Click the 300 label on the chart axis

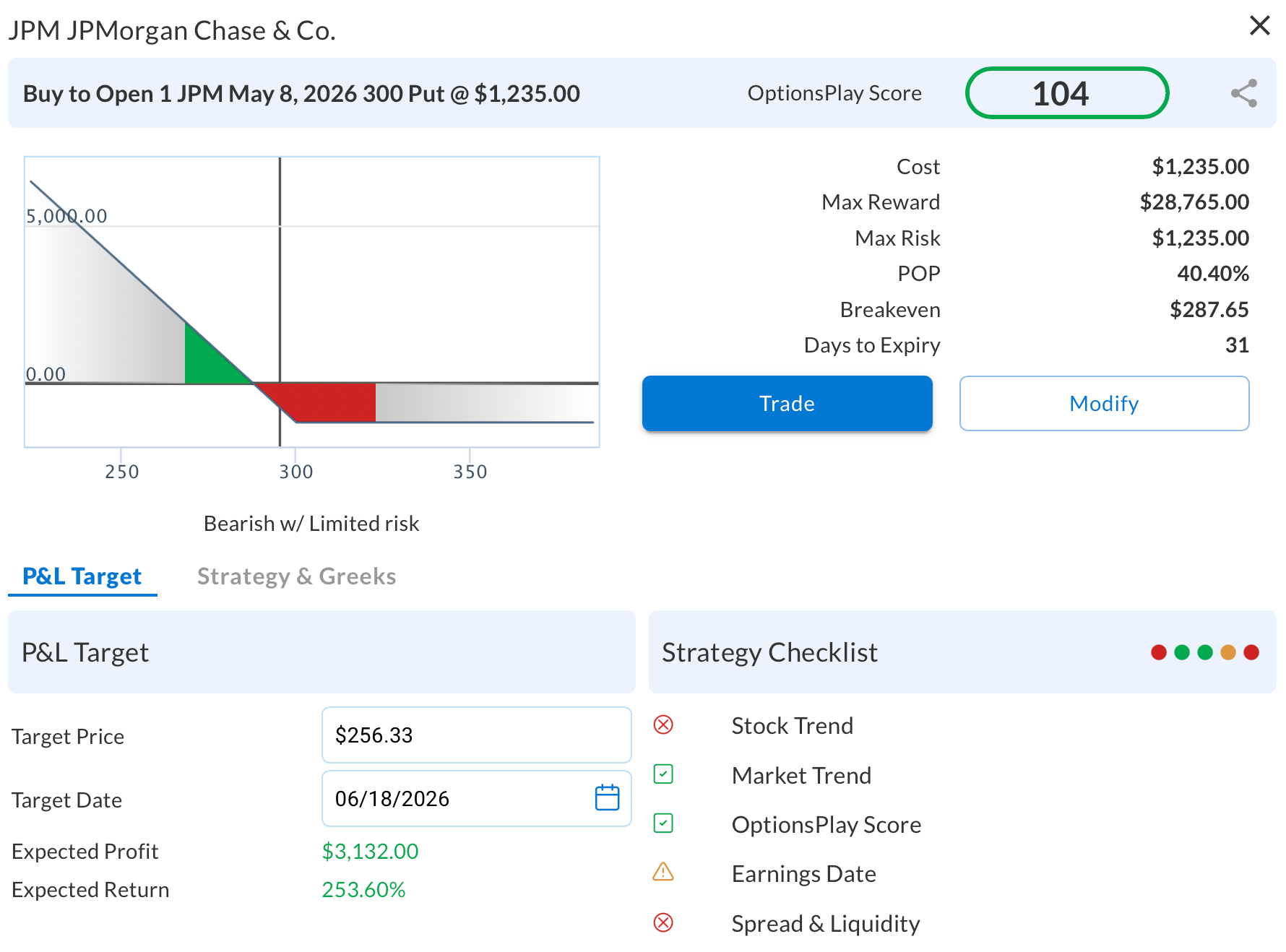296,472
